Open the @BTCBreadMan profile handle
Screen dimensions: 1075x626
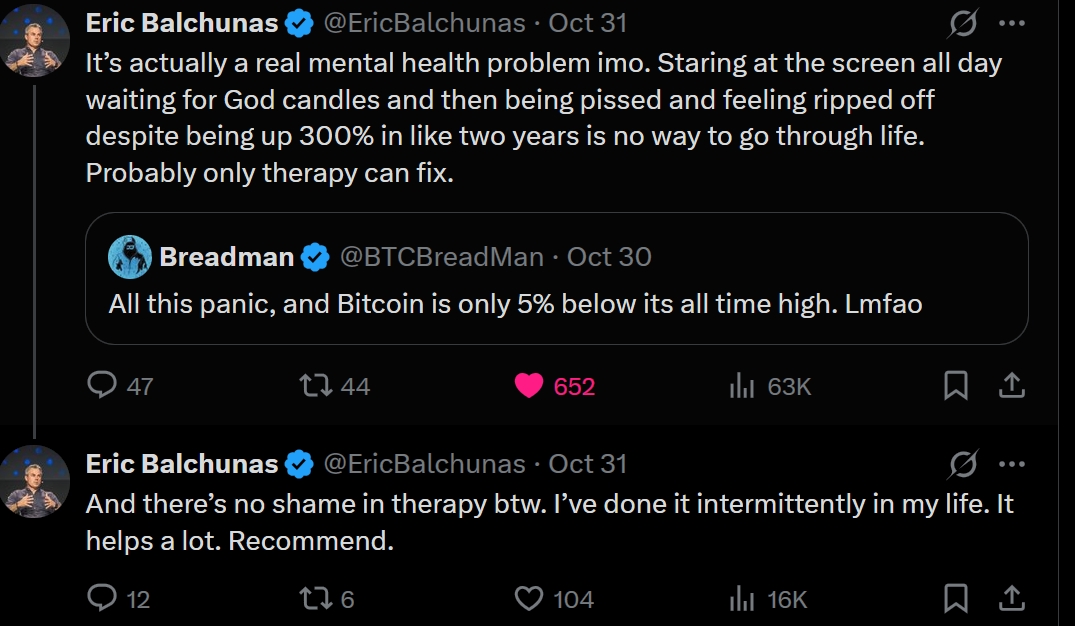coord(442,257)
